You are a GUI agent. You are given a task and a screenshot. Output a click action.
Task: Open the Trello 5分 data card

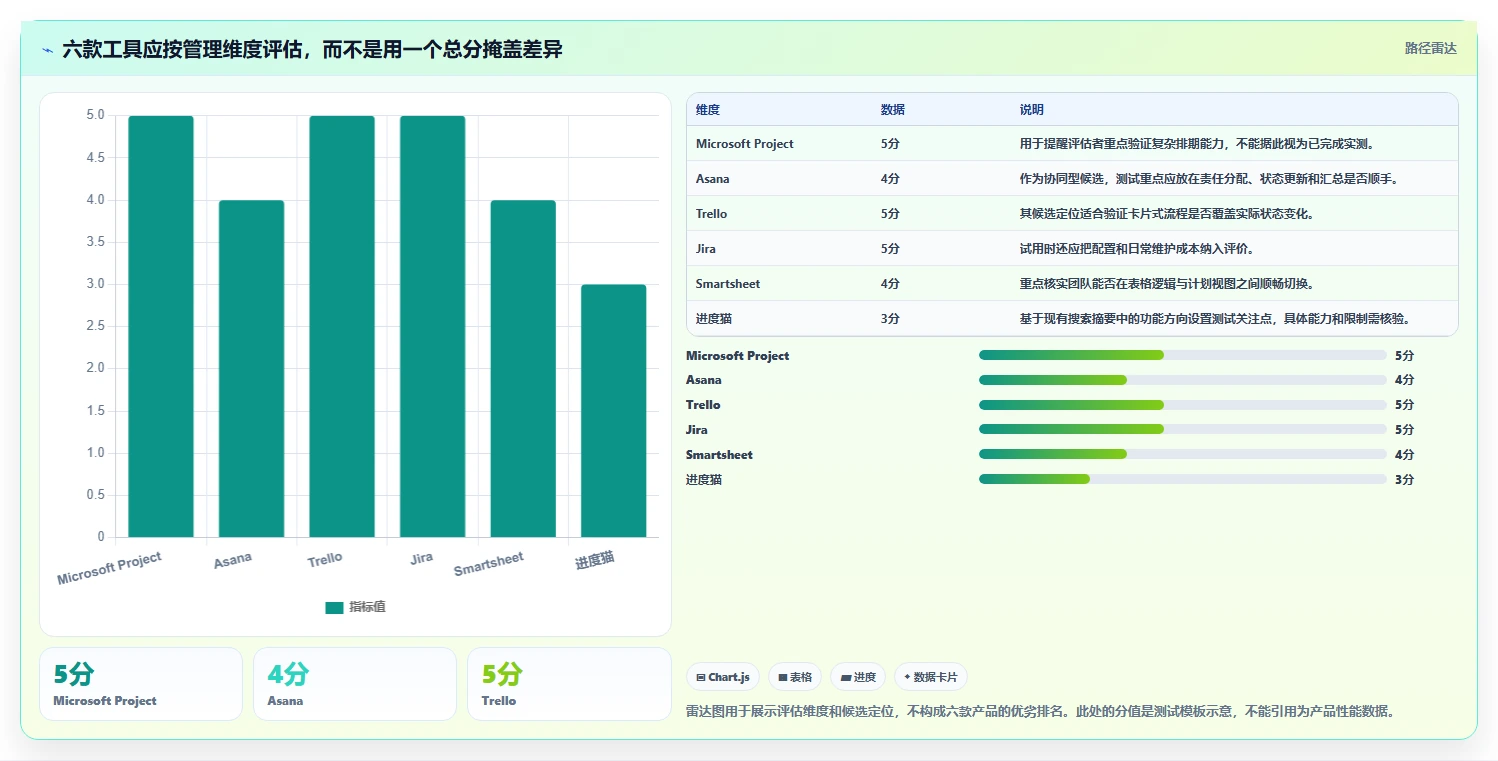click(569, 684)
